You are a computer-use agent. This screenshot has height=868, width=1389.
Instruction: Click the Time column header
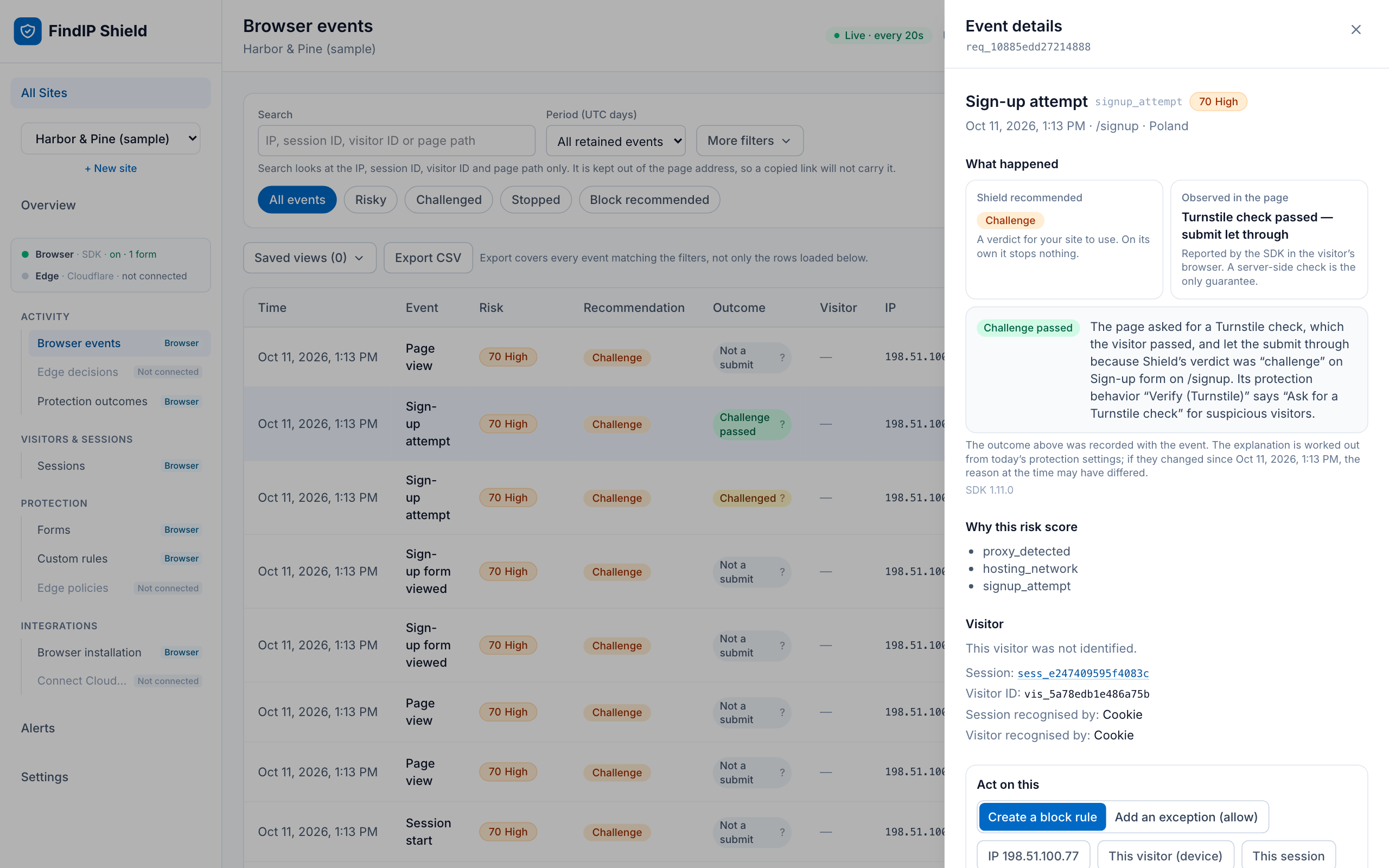(272, 308)
